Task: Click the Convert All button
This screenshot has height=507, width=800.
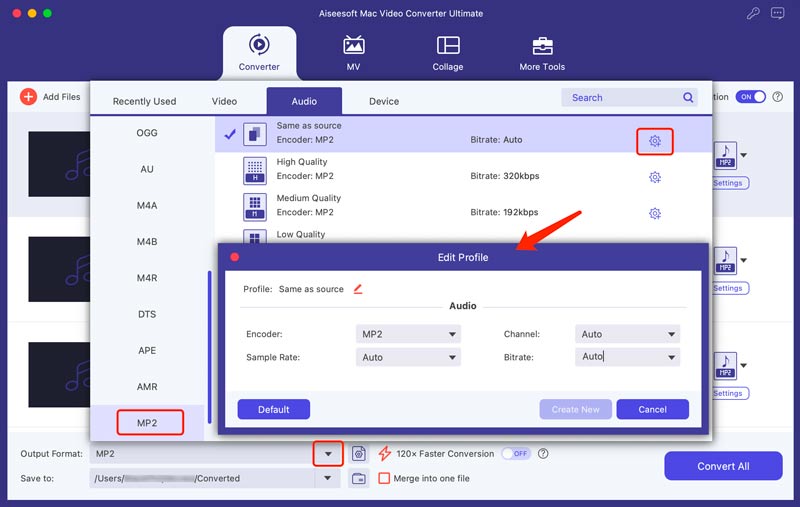Action: point(723,466)
